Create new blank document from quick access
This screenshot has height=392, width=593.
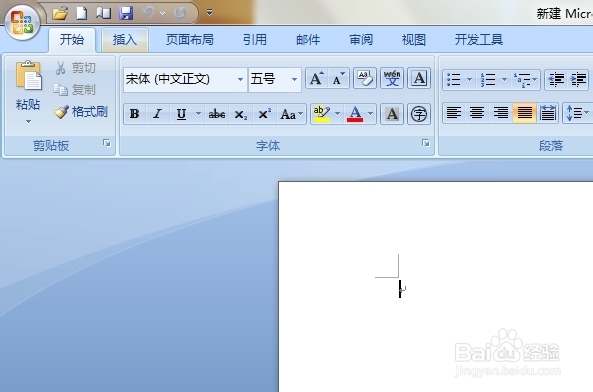(81, 13)
